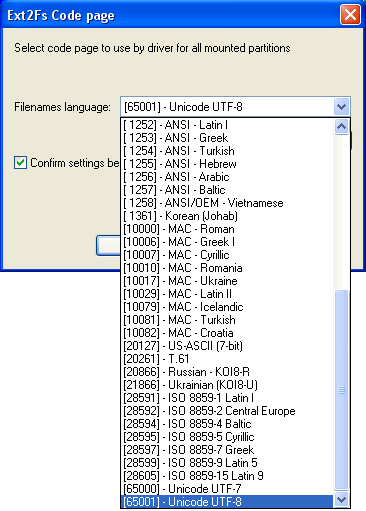This screenshot has height=511, width=366.
Task: Pick [10082] MAC - Croatia
Action: click(227, 333)
